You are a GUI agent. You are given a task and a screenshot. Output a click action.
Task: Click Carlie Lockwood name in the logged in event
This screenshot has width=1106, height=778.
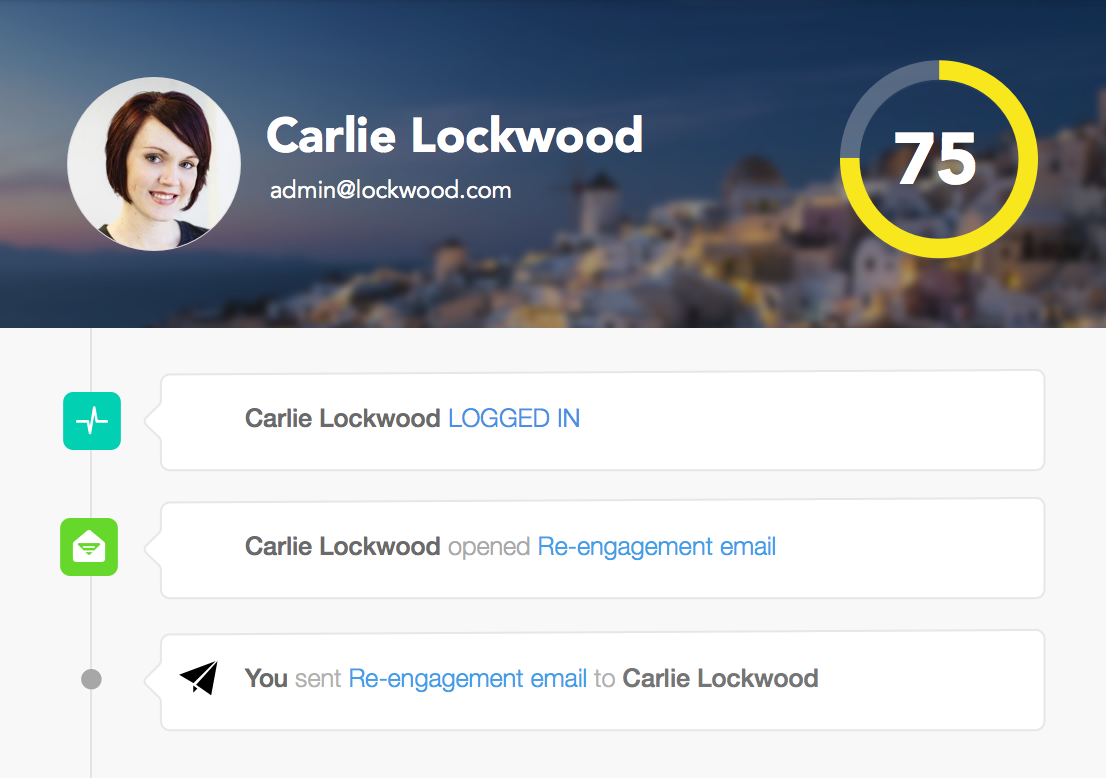pos(342,418)
